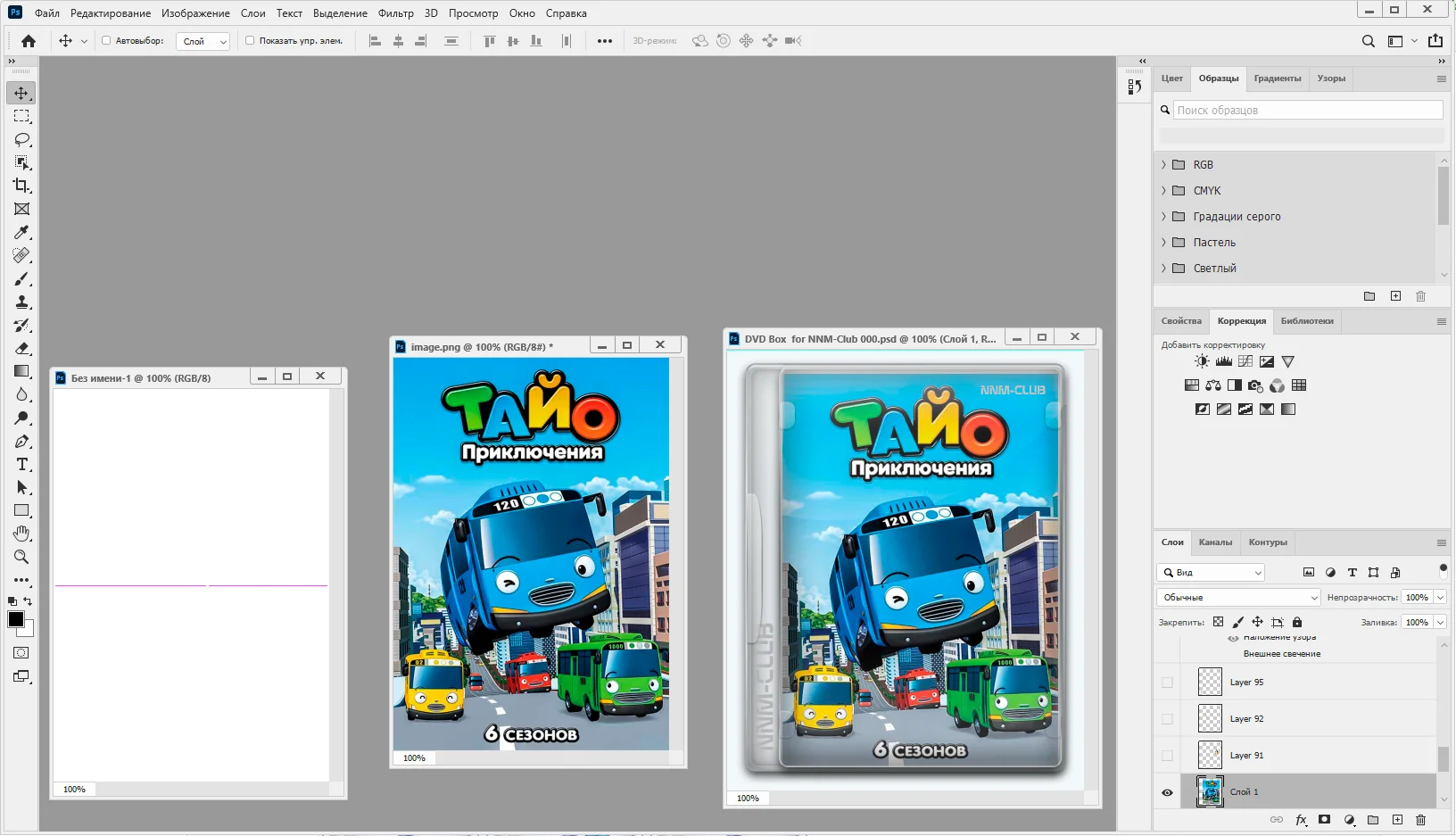
Task: Select the Pen tool
Action: click(x=21, y=441)
